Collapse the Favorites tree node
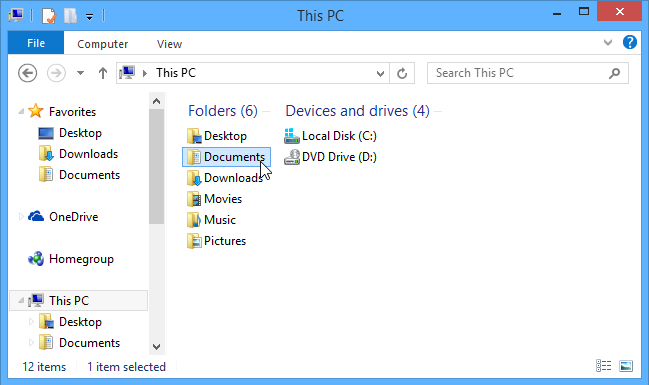Screen dimensions: 649x385 [21, 112]
